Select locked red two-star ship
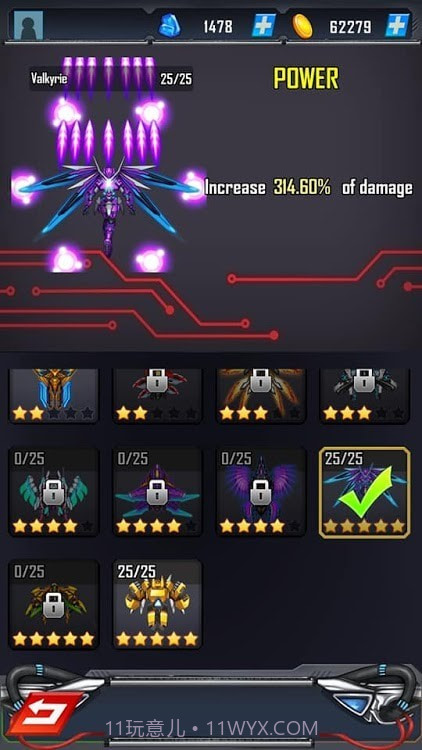422x750 pixels. [x=157, y=396]
